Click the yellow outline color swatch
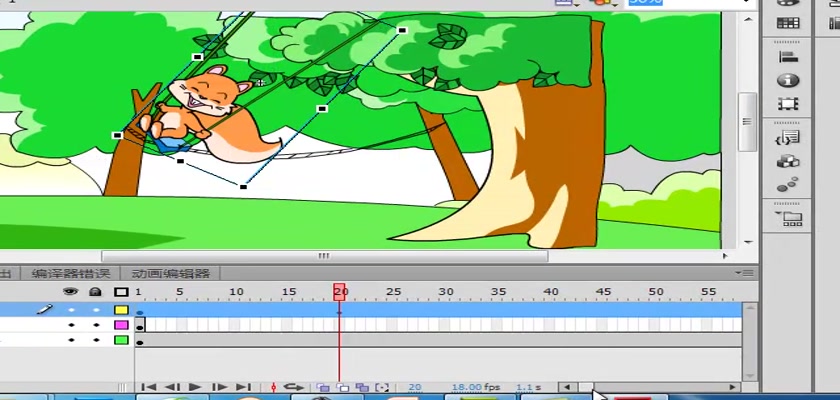This screenshot has height=400, width=840. (x=122, y=310)
